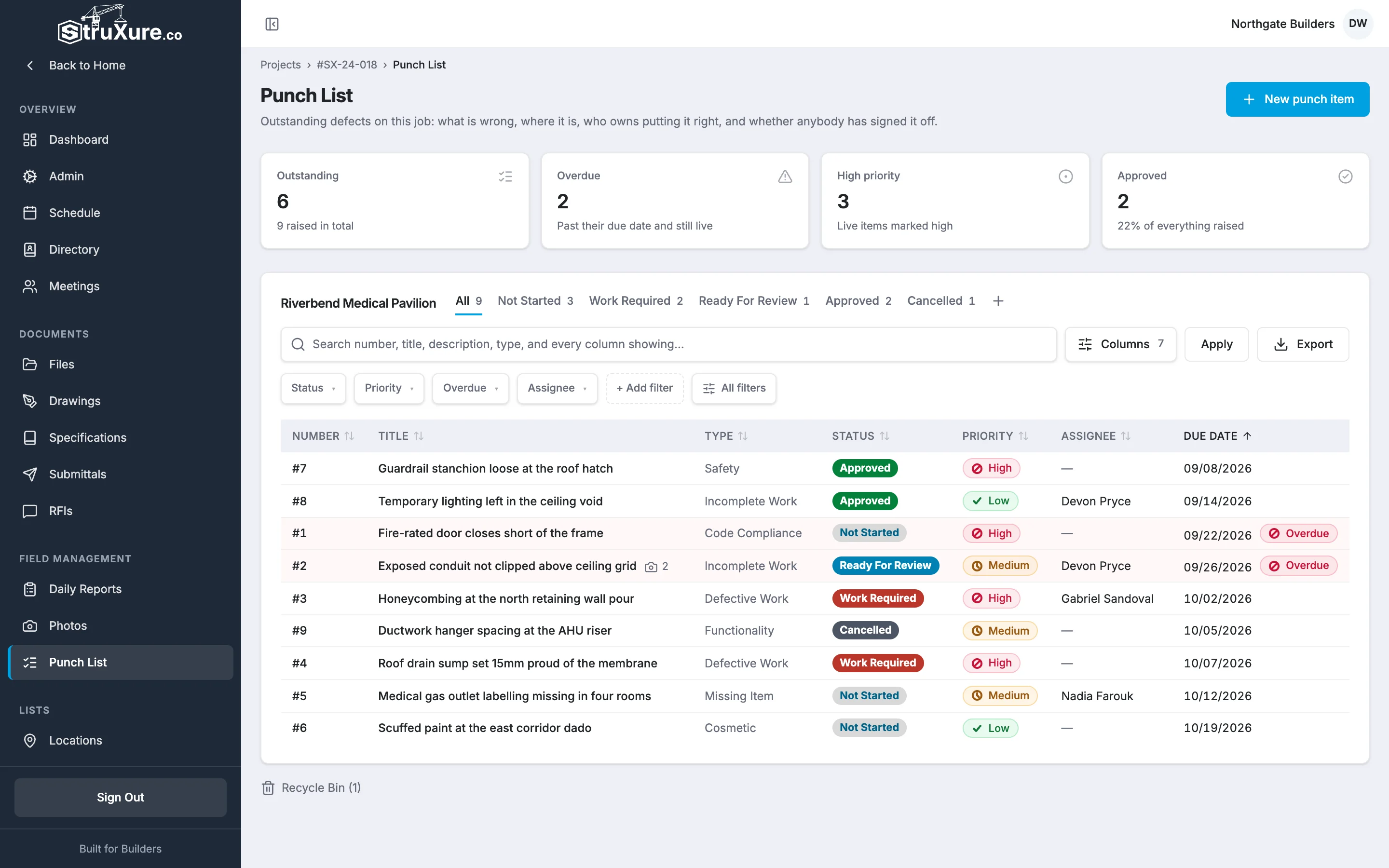Open the Drawings section
The width and height of the screenshot is (1389, 868).
121,401
